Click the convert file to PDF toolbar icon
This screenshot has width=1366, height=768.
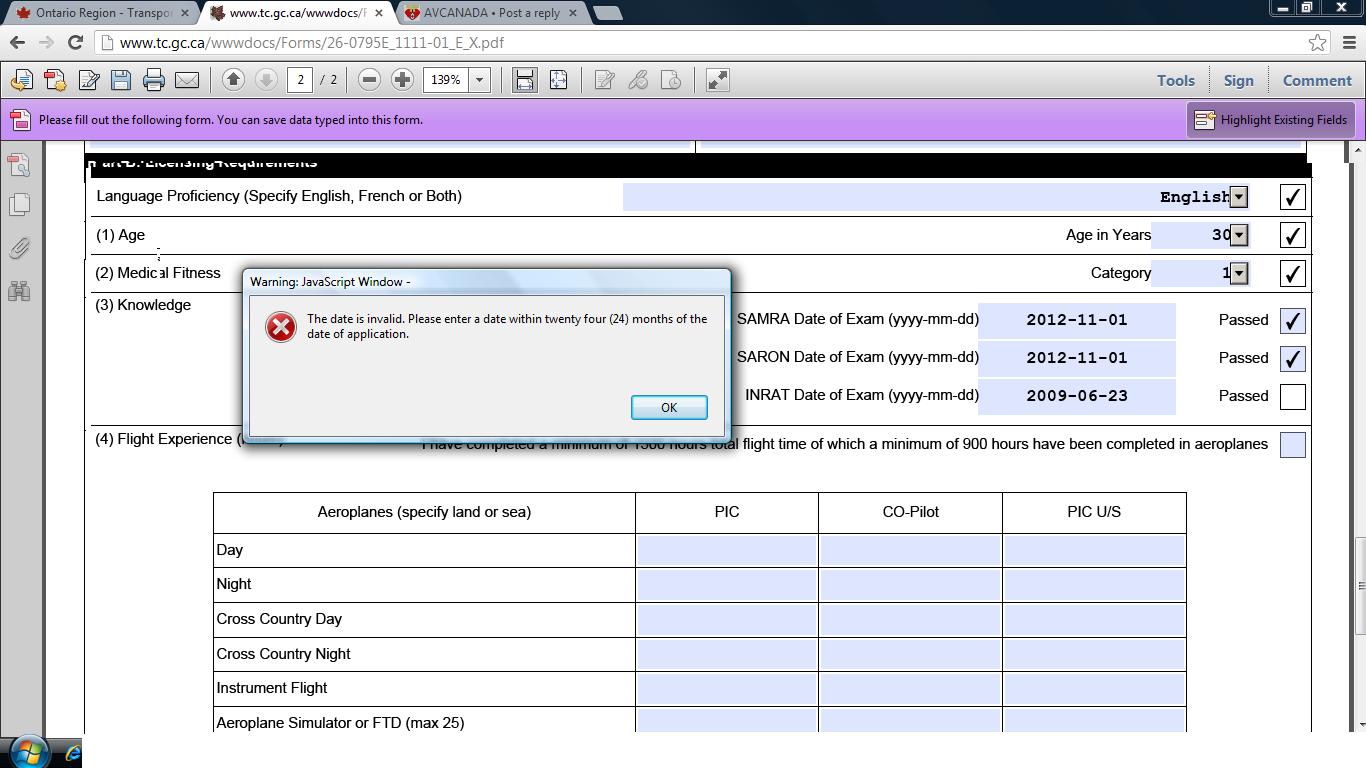21,80
